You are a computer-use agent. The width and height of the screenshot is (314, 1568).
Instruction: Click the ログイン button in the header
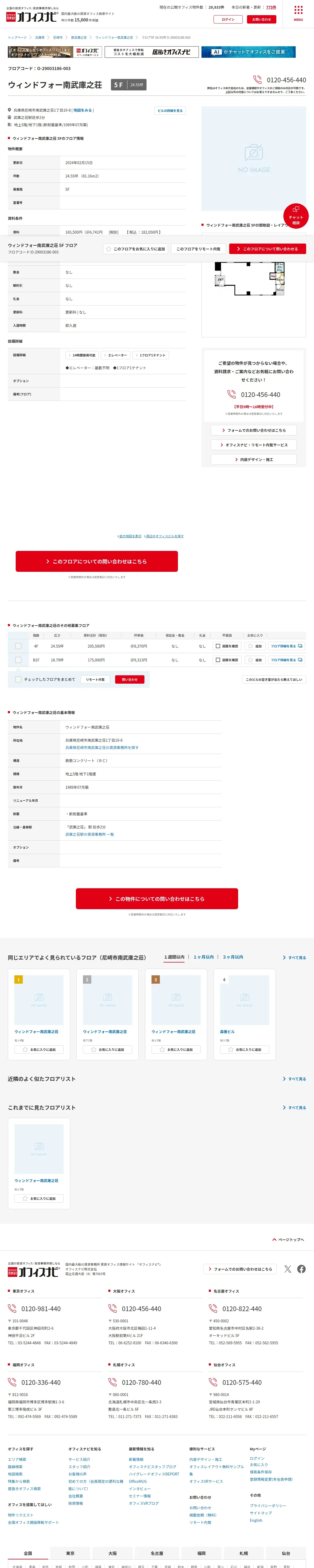coord(228,20)
